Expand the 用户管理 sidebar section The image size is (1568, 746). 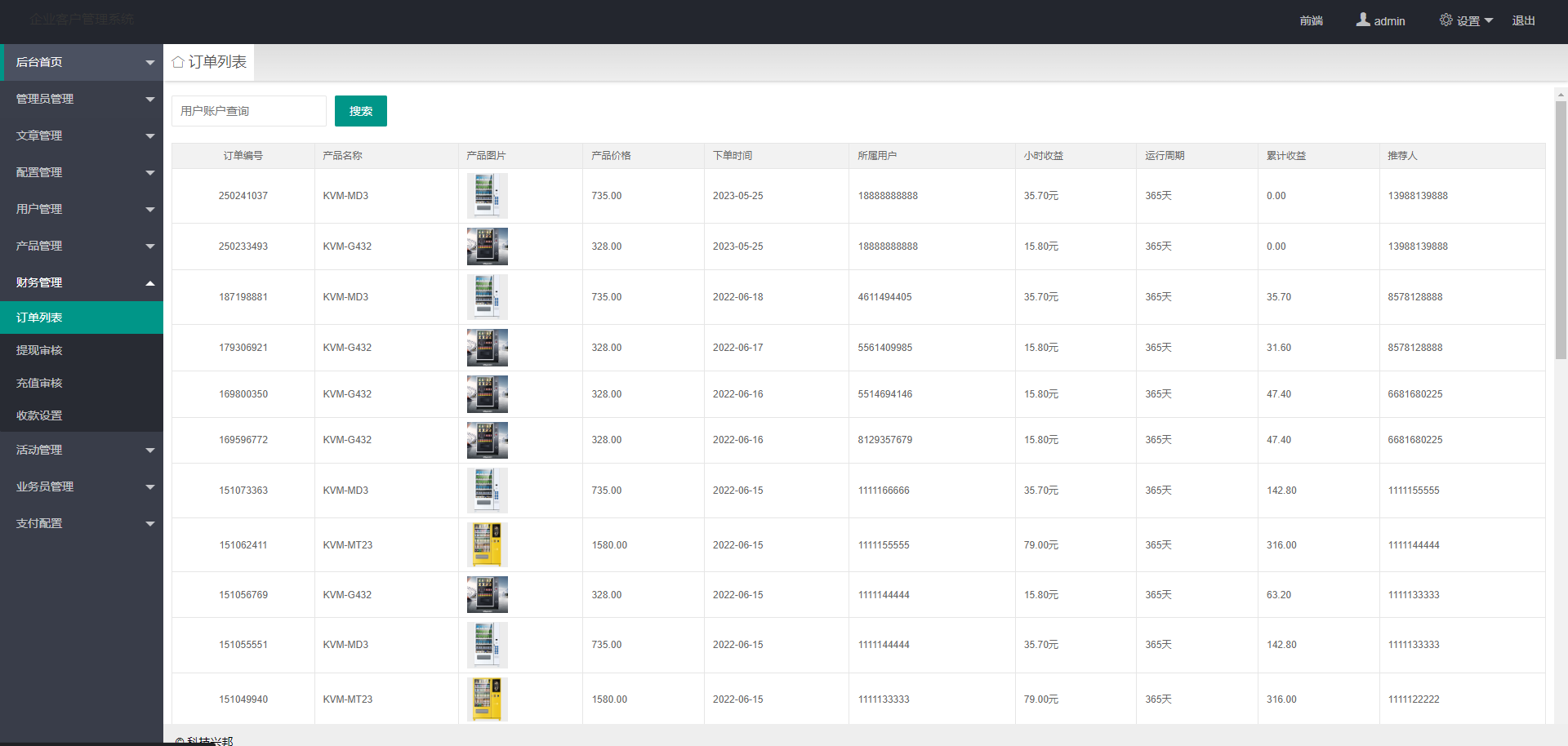click(x=82, y=209)
